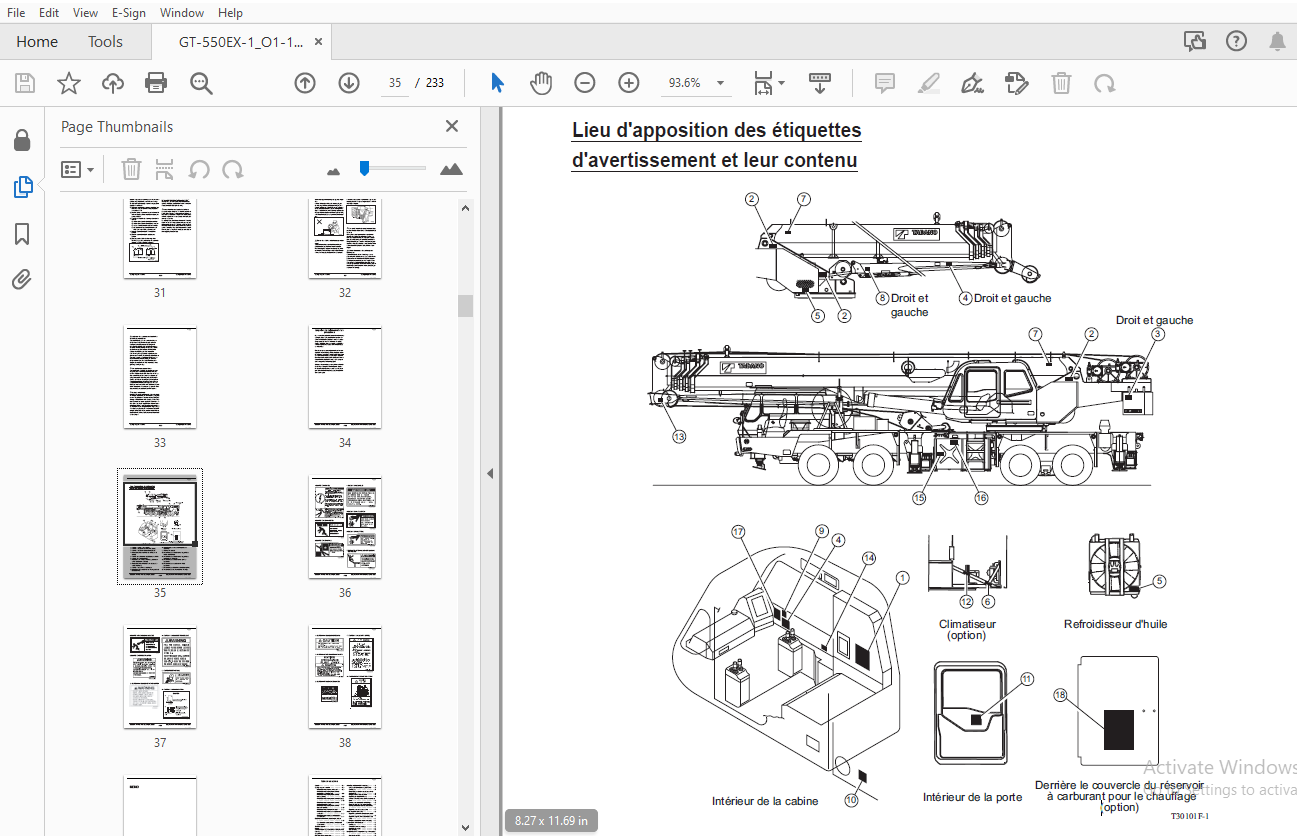Open the attachments paperclip panel
This screenshot has height=836, width=1297.
tap(22, 279)
